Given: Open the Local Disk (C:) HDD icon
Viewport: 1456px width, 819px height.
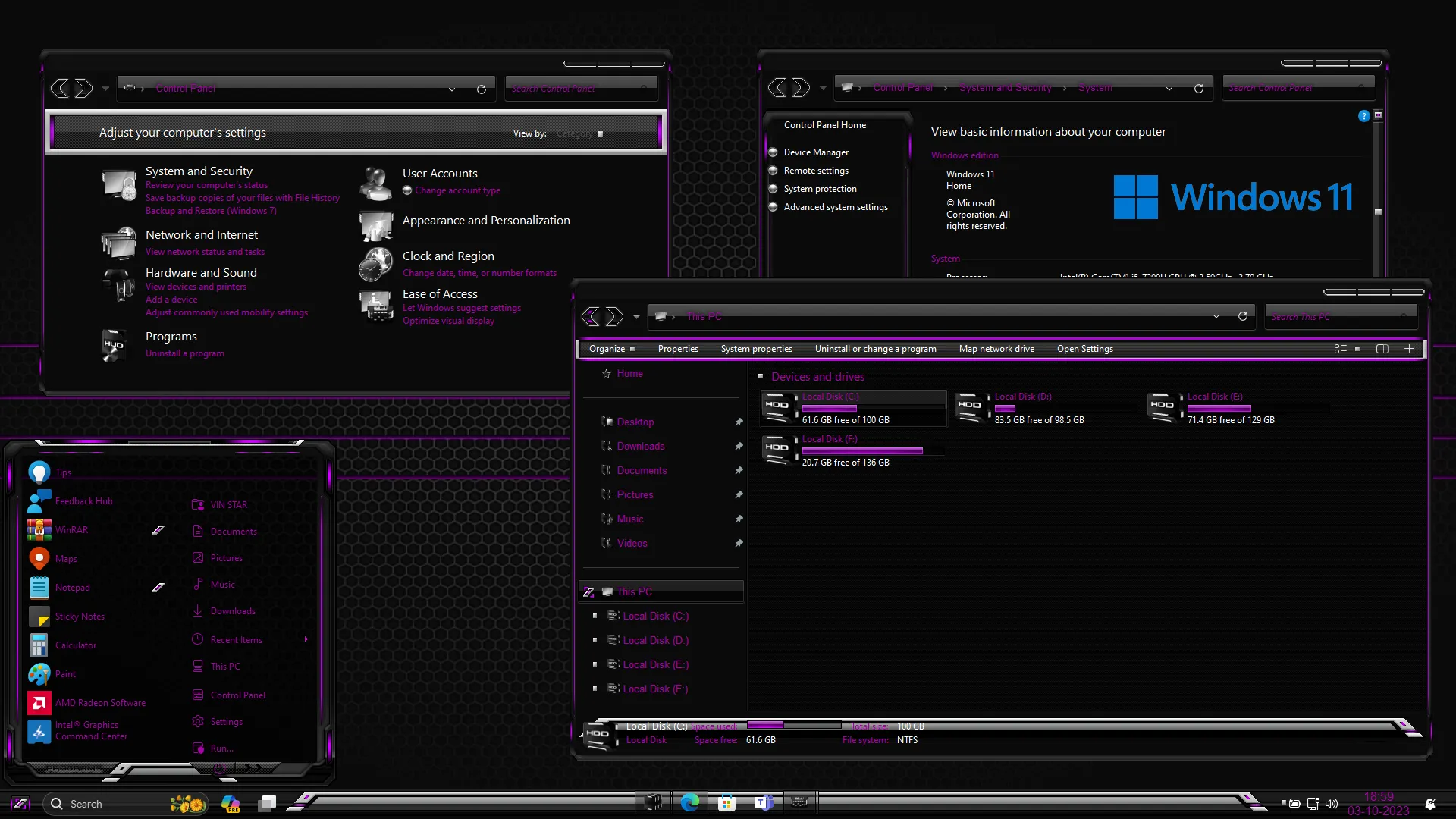Looking at the screenshot, I should [x=779, y=406].
